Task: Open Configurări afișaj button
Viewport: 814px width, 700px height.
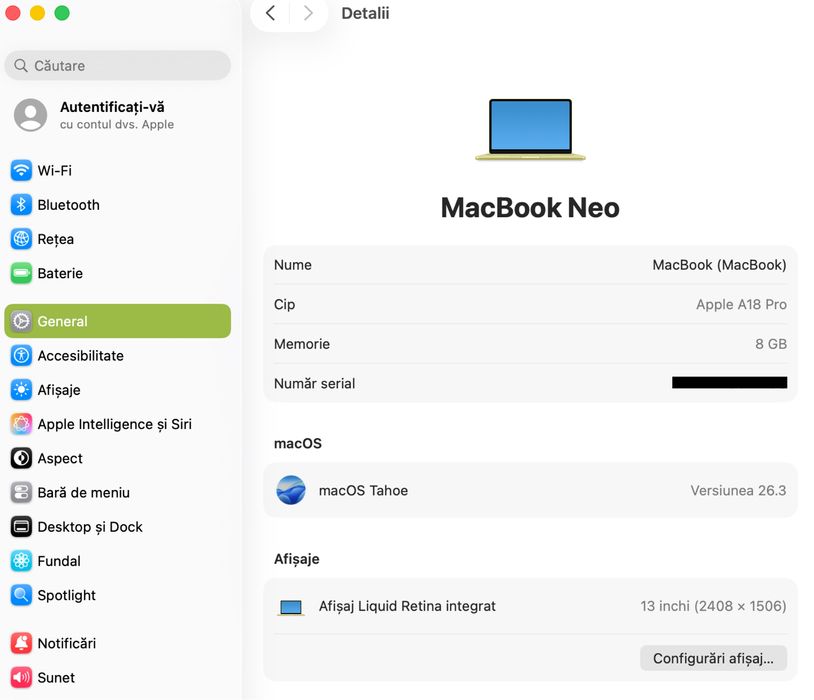Action: [x=713, y=658]
